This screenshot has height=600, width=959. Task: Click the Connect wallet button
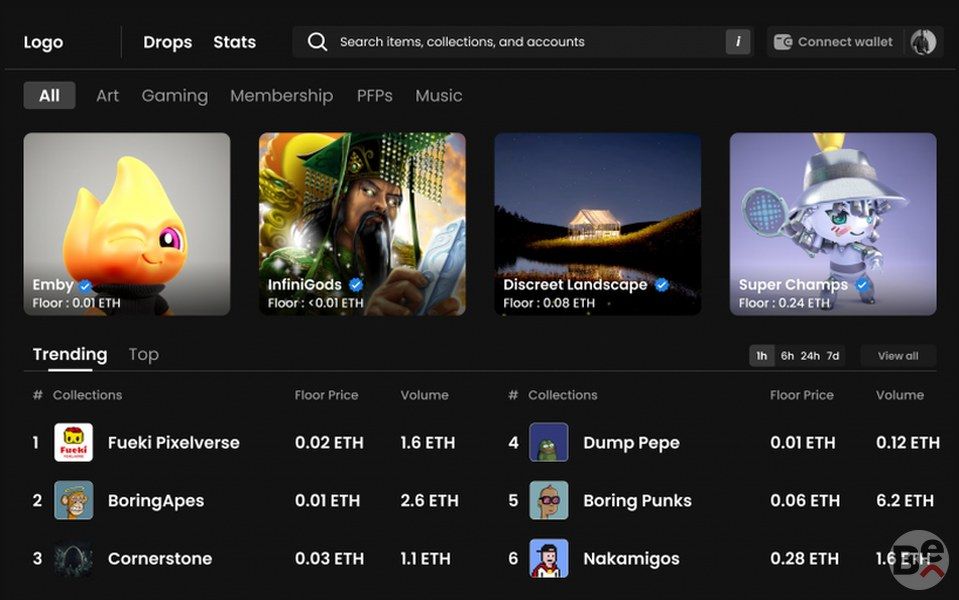(834, 42)
